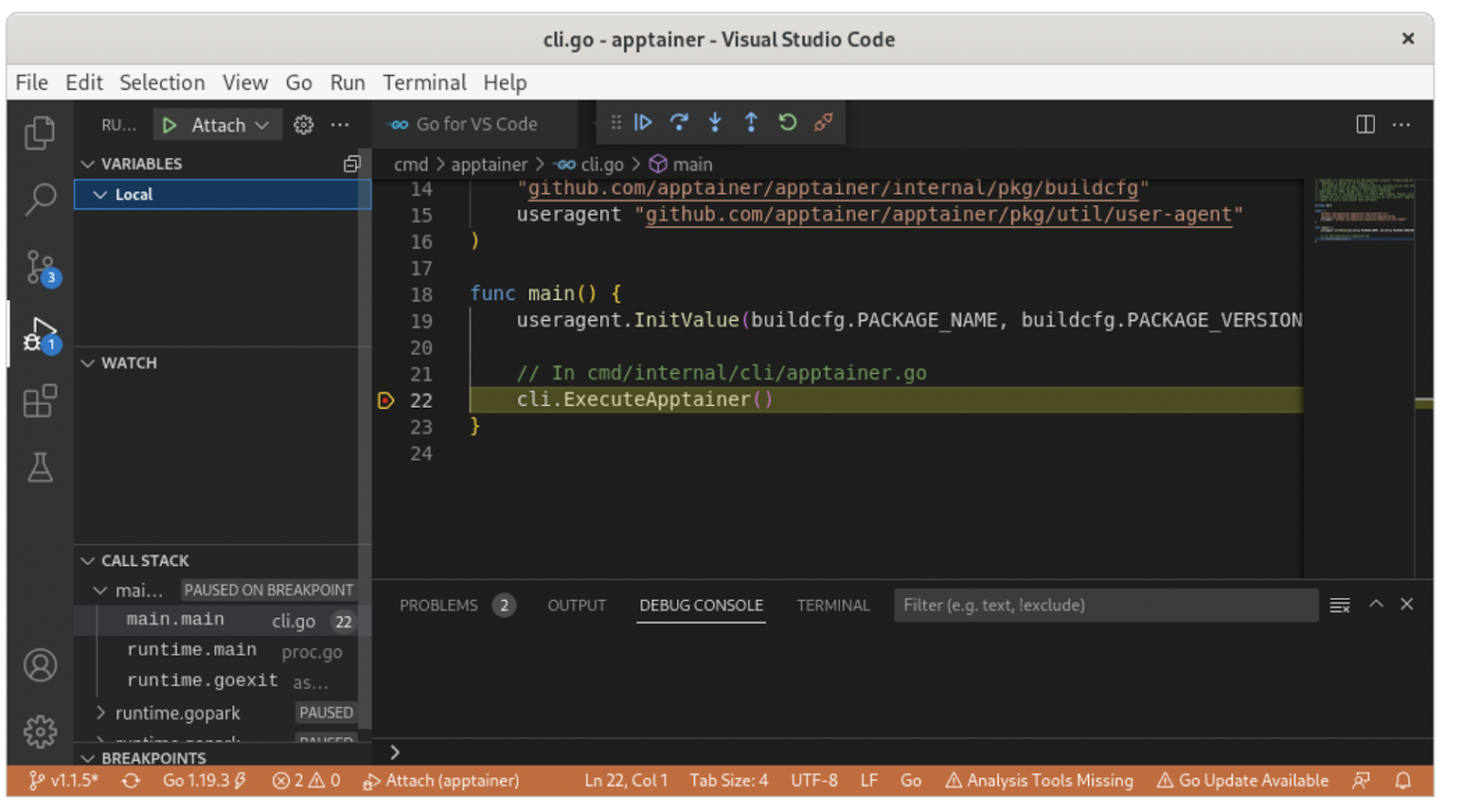This screenshot has width=1463, height=812.
Task: Click Analysis Tools Missing warning
Action: click(1039, 781)
